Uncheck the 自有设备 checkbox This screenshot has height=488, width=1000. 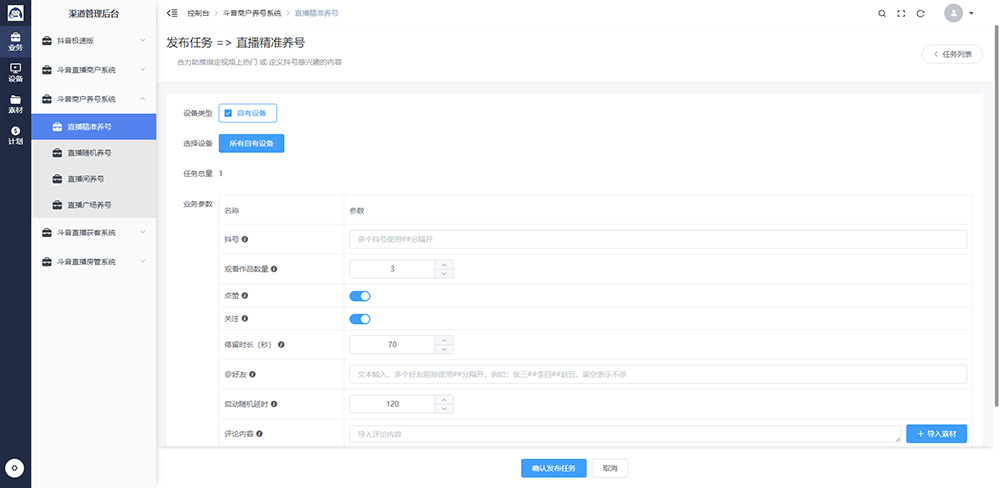[229, 113]
